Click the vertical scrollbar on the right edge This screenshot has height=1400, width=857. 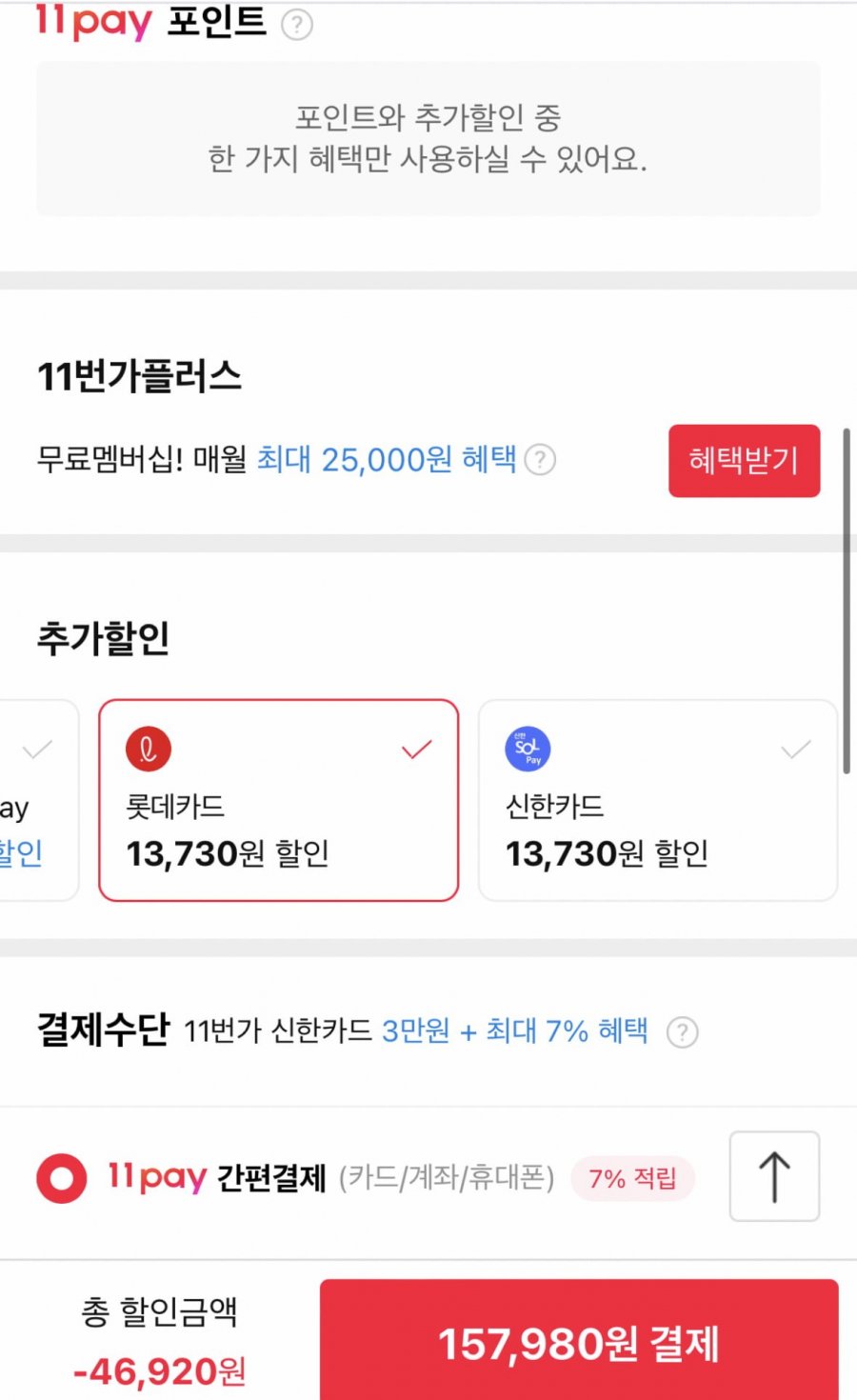coord(846,600)
